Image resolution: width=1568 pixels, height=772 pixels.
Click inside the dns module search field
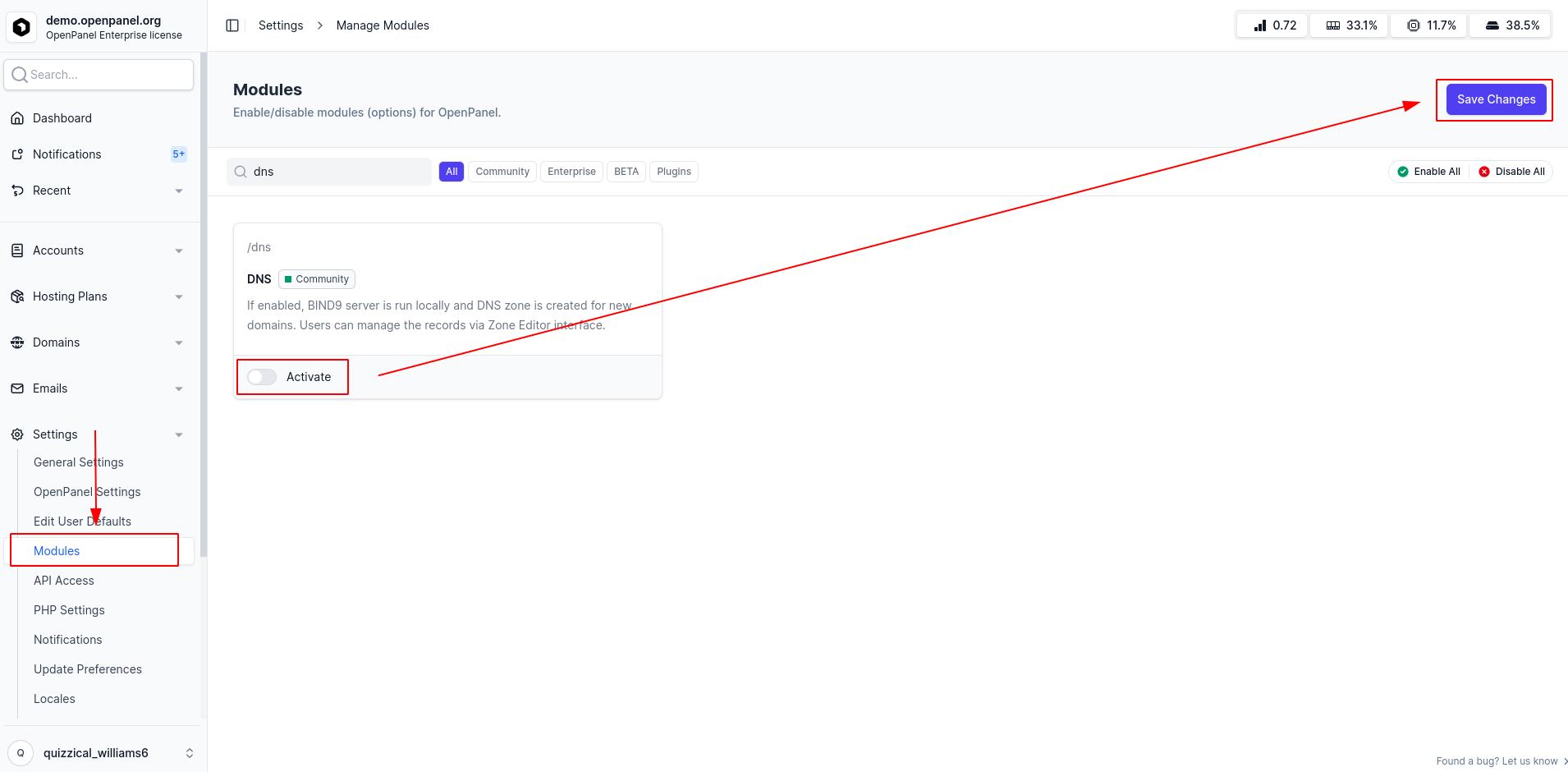pyautogui.click(x=328, y=171)
